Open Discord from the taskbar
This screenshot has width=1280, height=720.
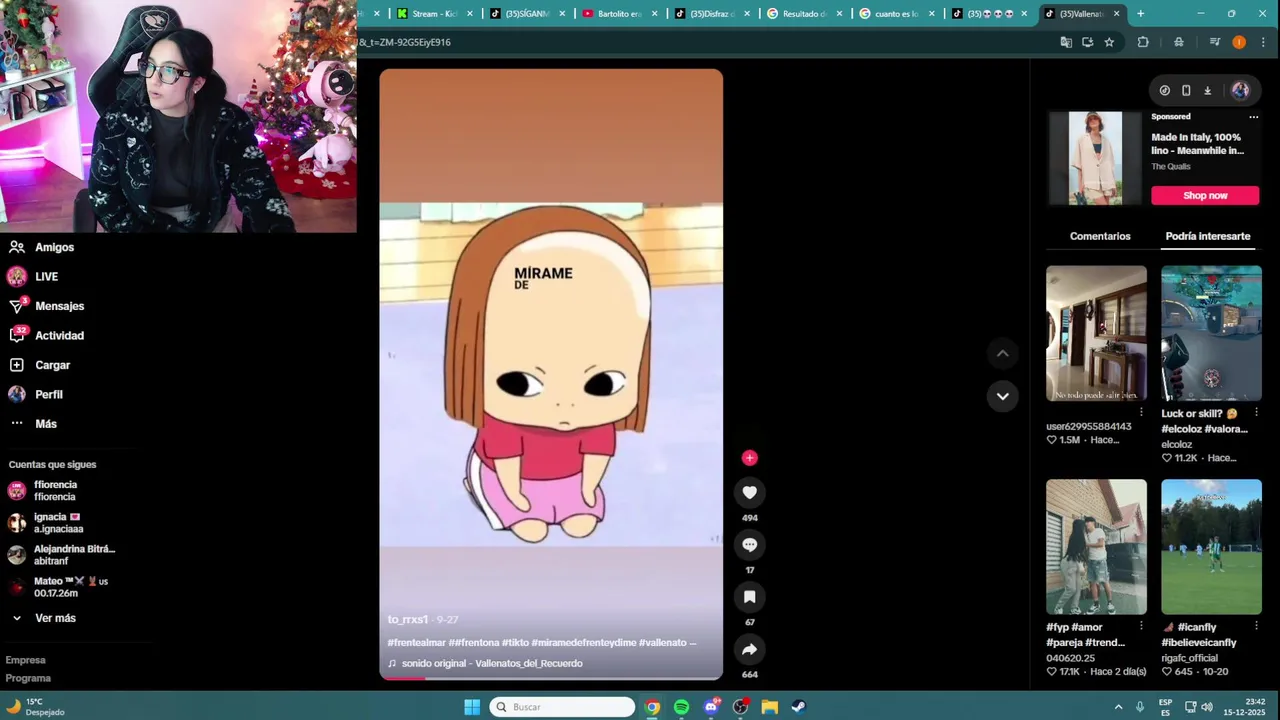coord(711,707)
